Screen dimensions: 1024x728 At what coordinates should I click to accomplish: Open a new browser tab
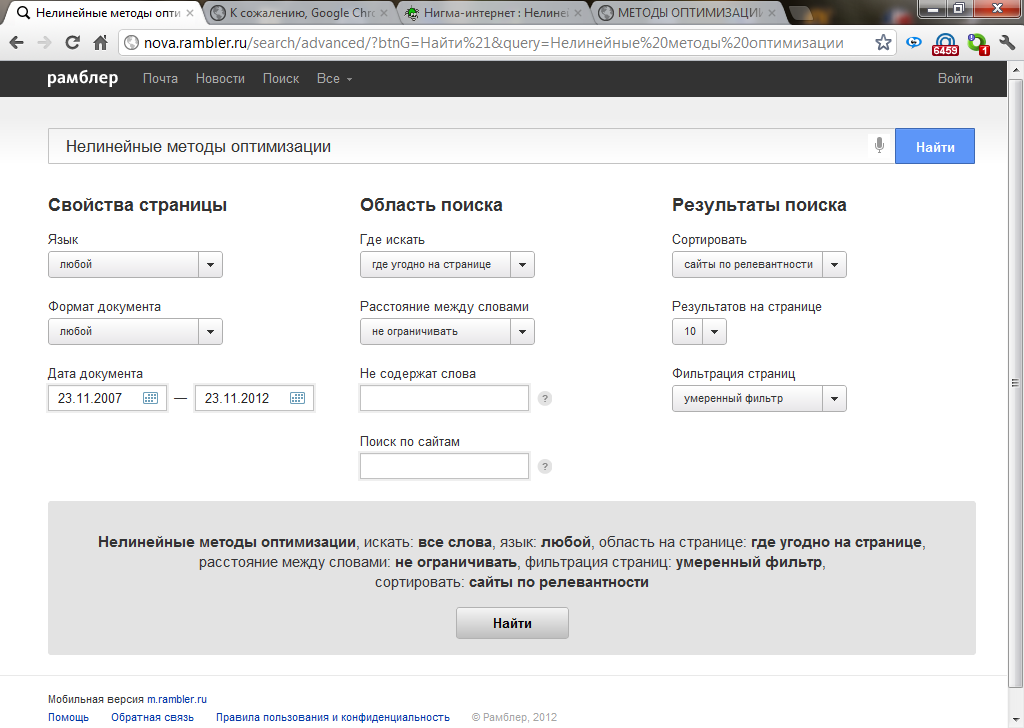pos(801,13)
